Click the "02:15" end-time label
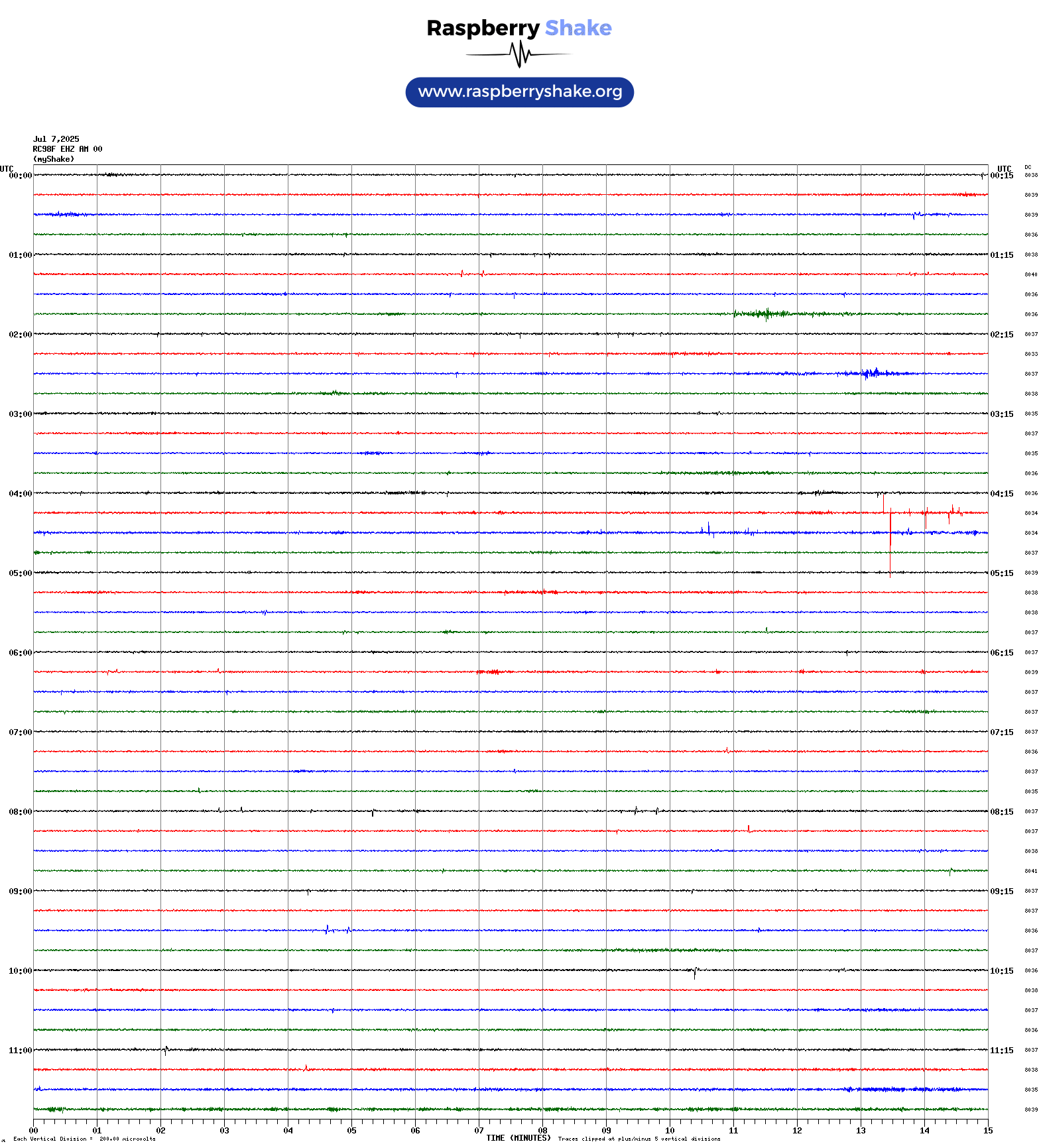 click(x=1002, y=335)
